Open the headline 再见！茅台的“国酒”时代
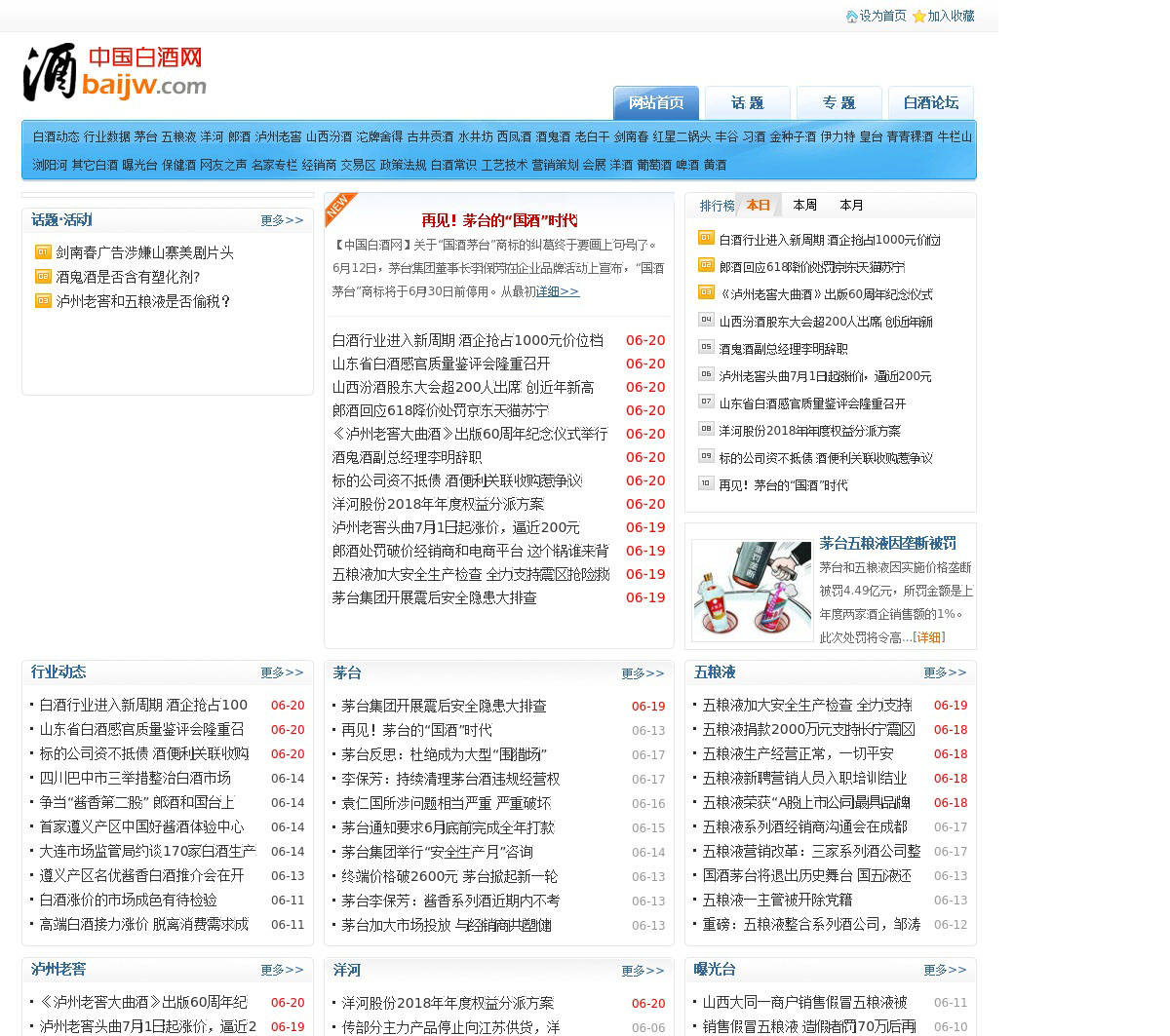Image resolution: width=1170 pixels, height=1036 pixels. 499,220
